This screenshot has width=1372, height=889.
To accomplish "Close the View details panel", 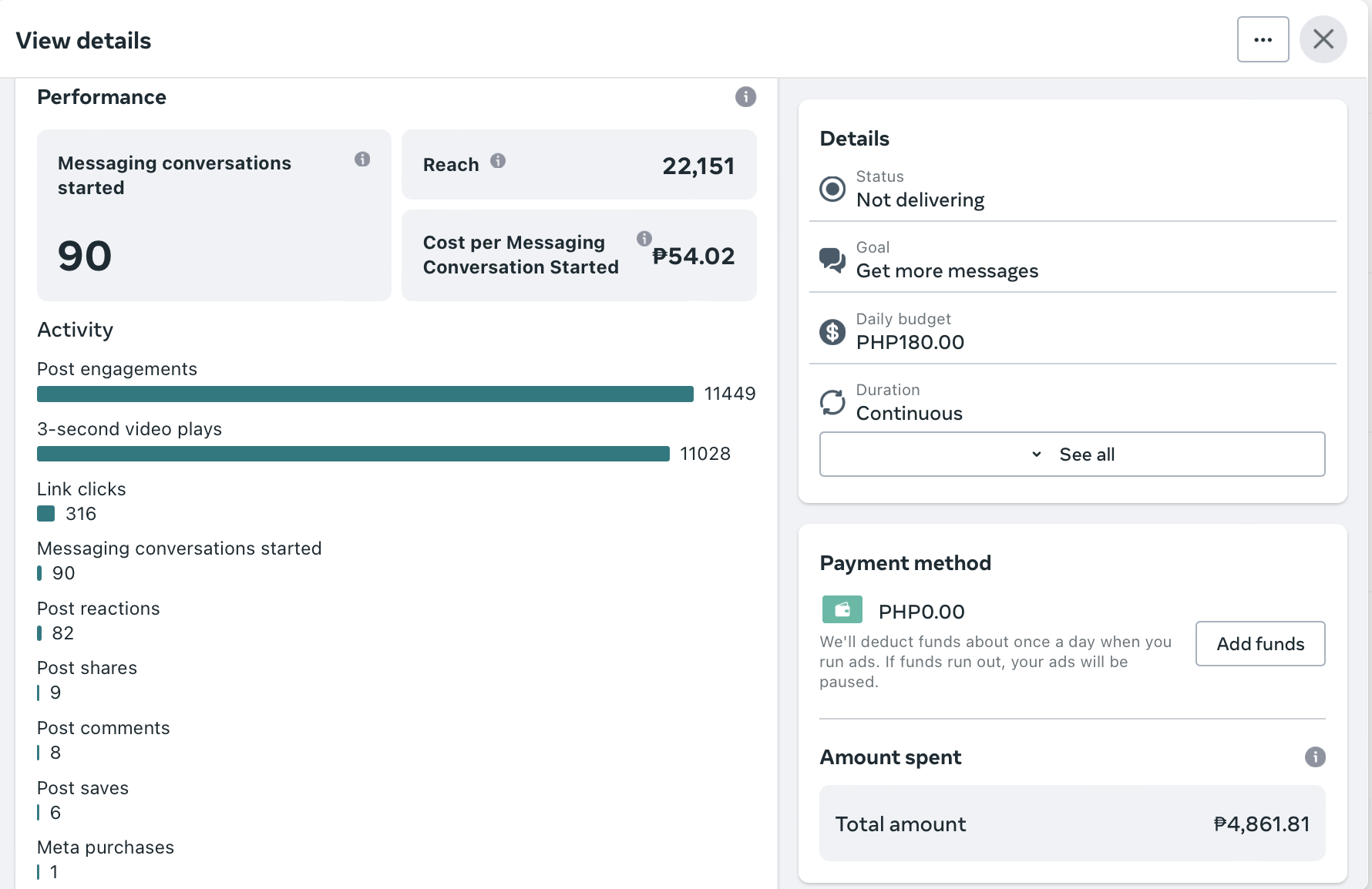I will [1323, 39].
